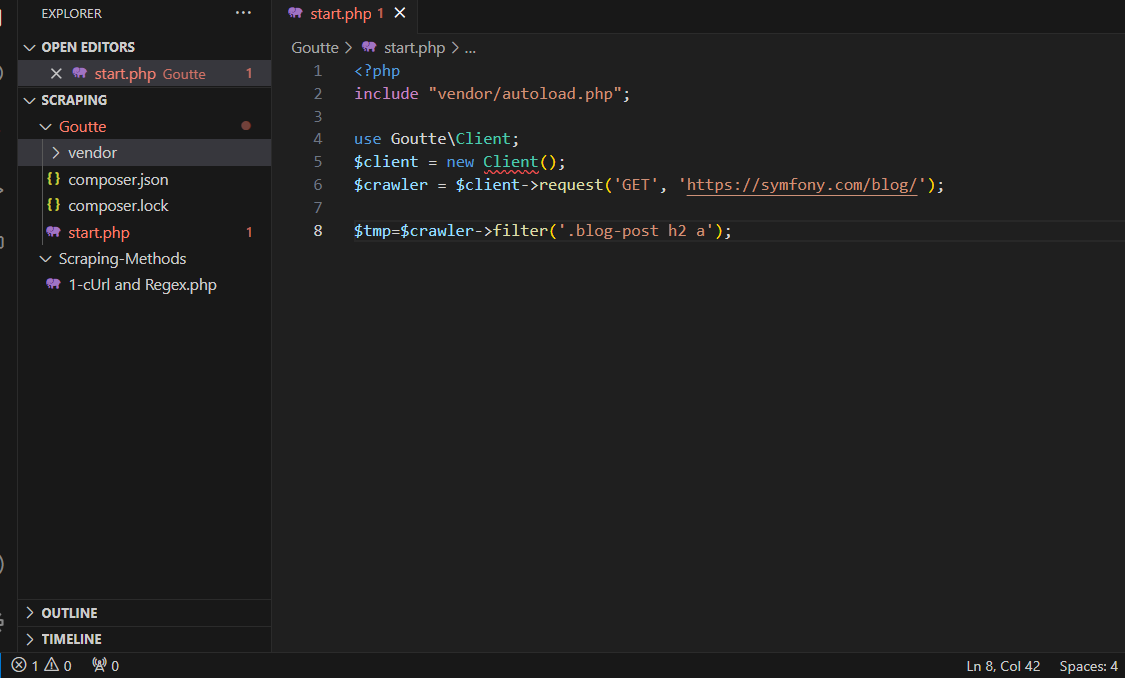Click the PHP elephant icon in breadcrumb
The width and height of the screenshot is (1125, 678).
(x=369, y=47)
